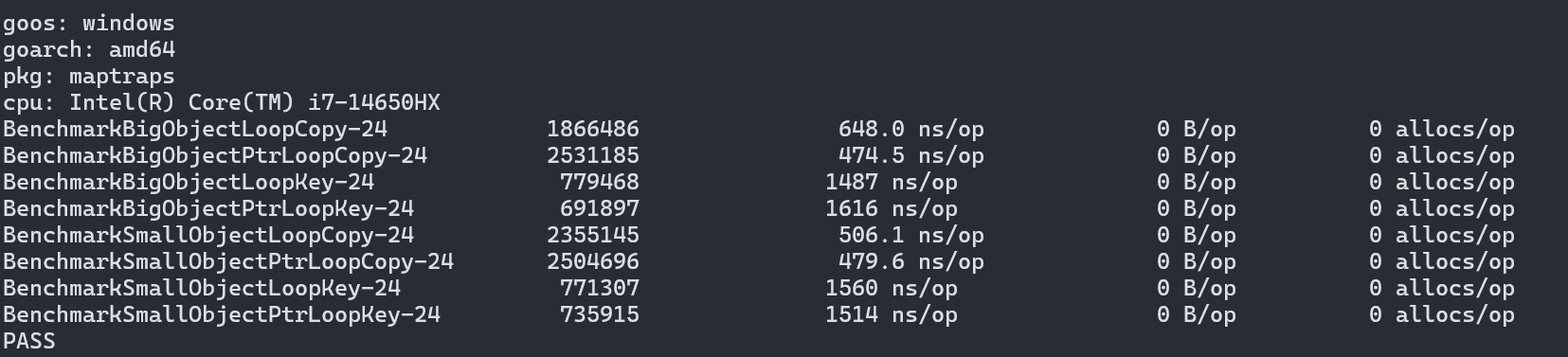Image resolution: width=1568 pixels, height=357 pixels.
Task: Click BenchmarkSmallObjectLoopKey-24 benchmark name
Action: [201, 288]
